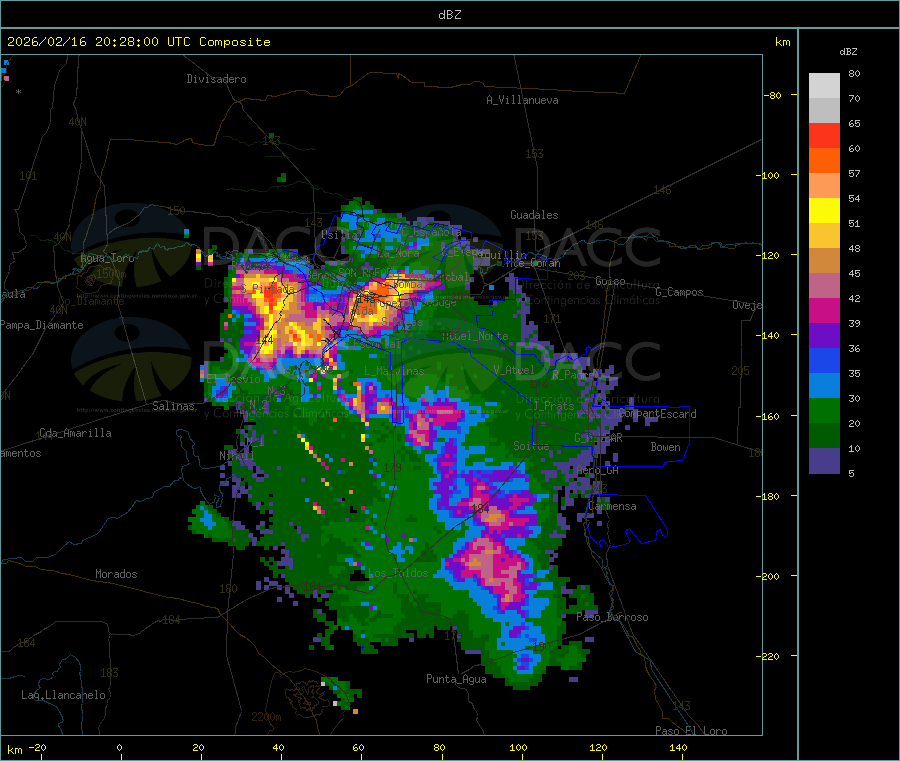Click the 'dBZ' title at top center

click(449, 15)
